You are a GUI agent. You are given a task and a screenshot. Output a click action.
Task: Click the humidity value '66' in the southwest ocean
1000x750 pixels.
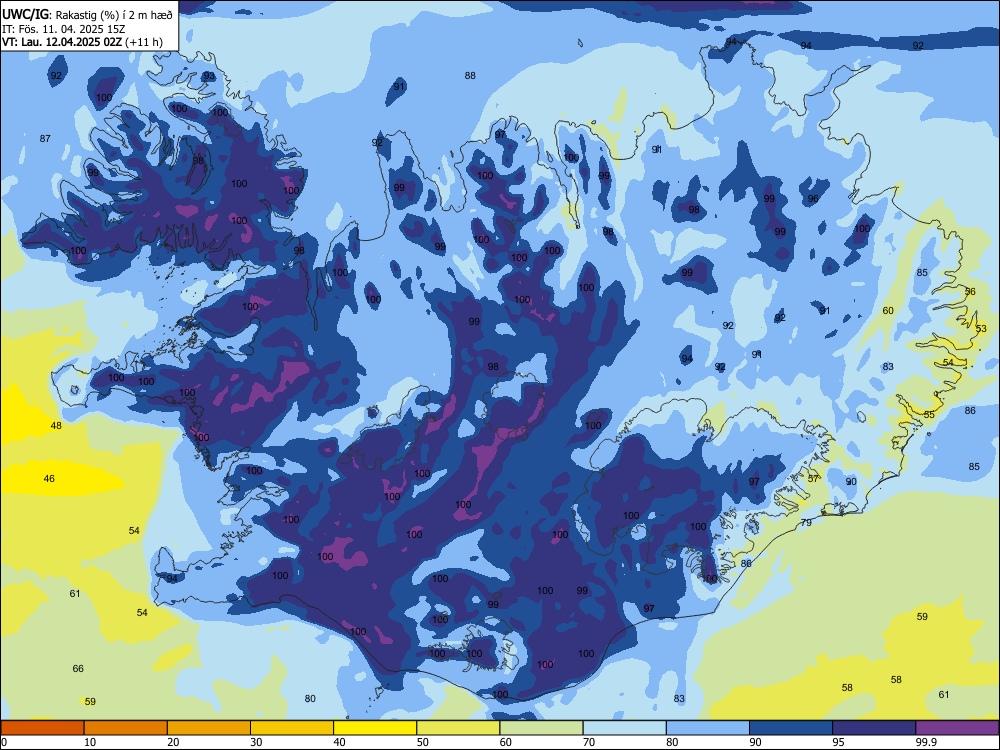(x=78, y=668)
